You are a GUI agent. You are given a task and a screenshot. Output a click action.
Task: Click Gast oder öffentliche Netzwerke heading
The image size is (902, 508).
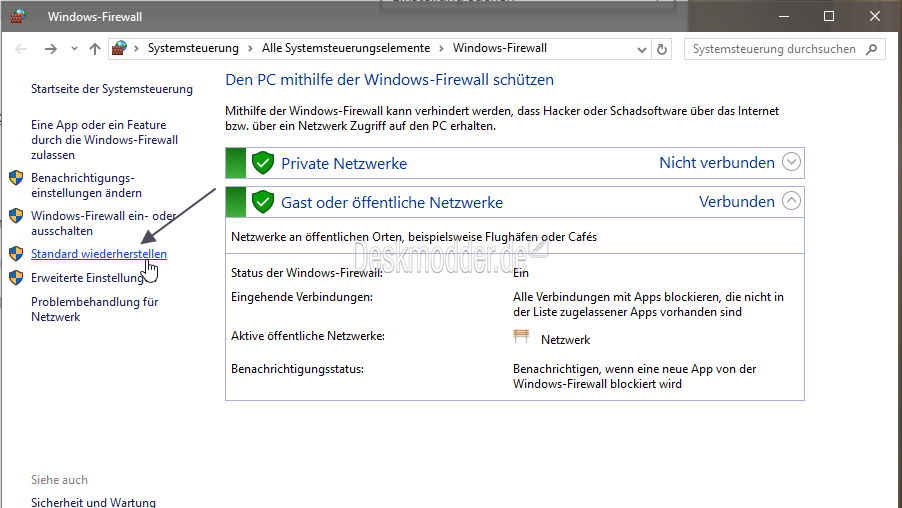[x=392, y=203]
